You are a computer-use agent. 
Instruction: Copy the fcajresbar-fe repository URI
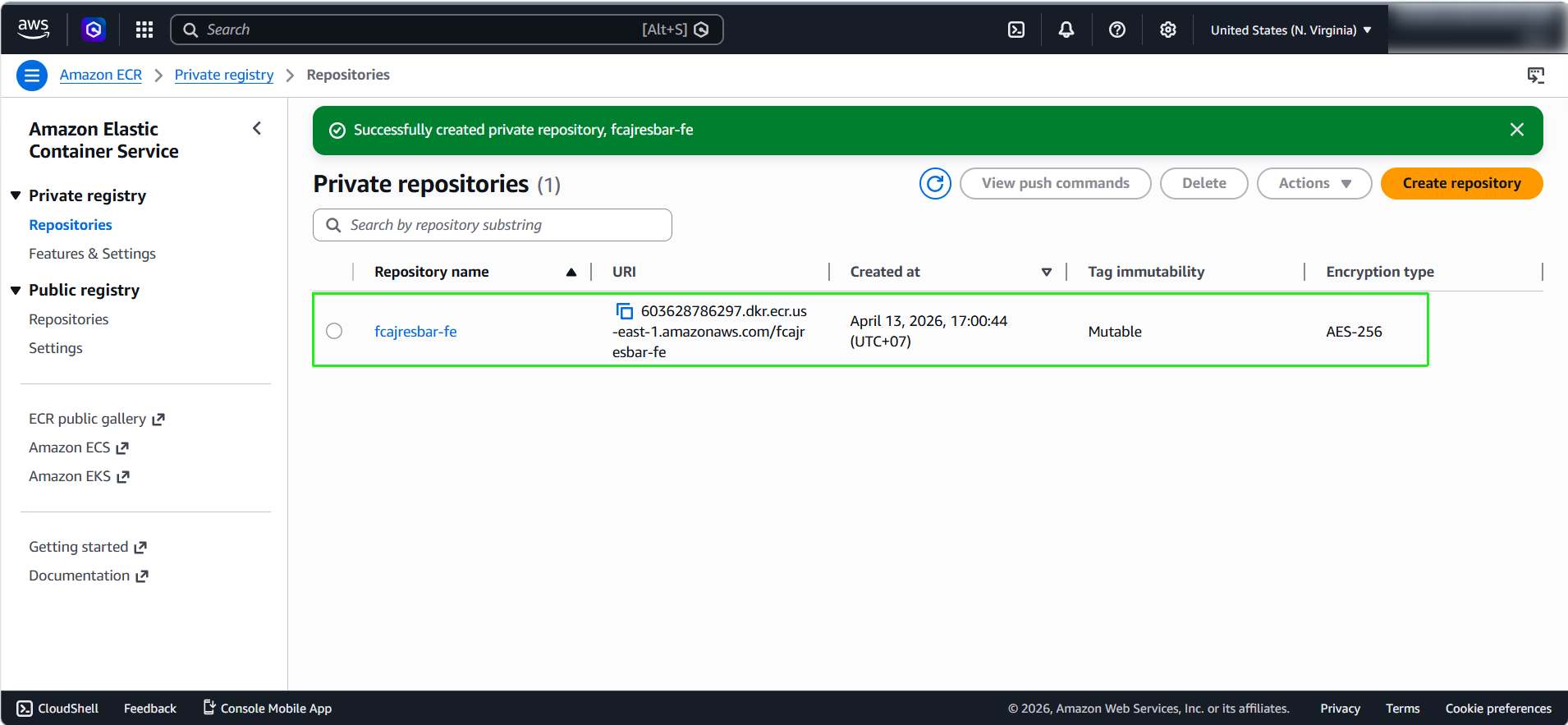pyautogui.click(x=625, y=311)
